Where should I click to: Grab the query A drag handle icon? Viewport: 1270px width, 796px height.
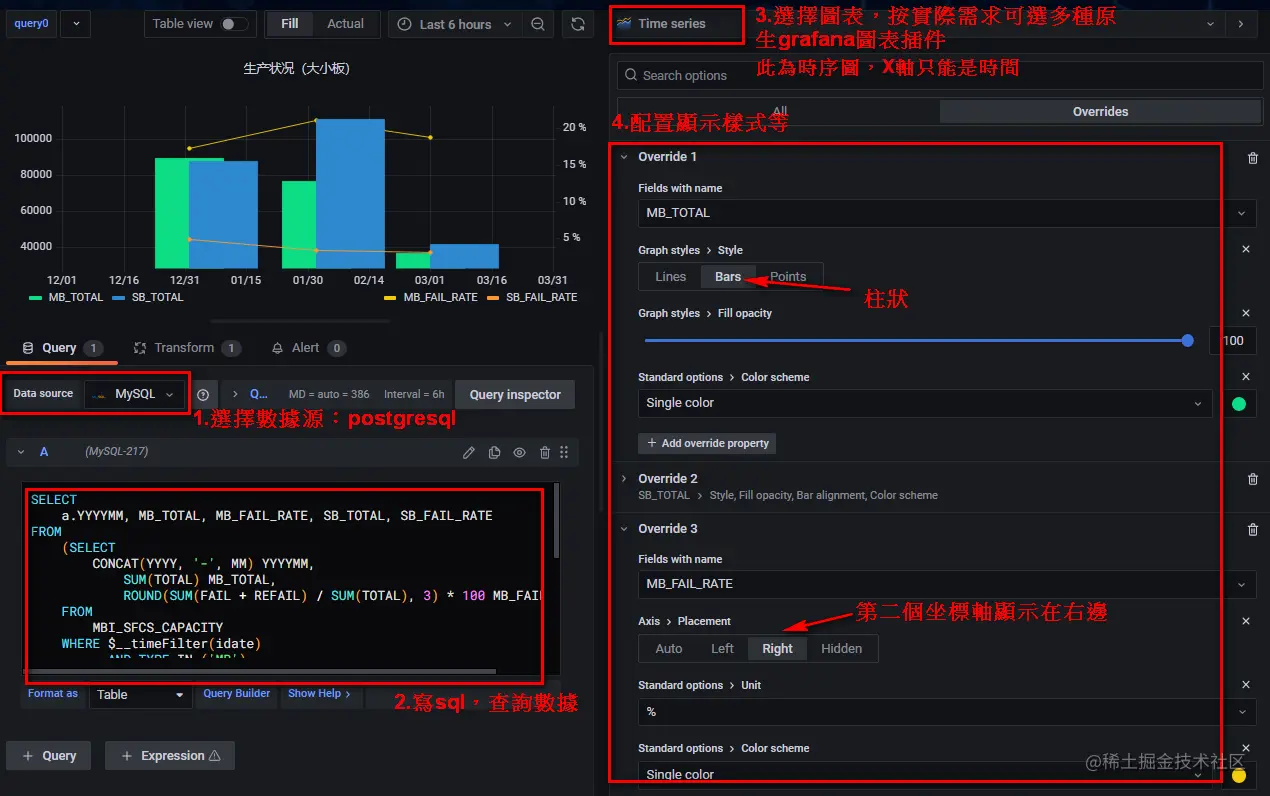tap(564, 452)
